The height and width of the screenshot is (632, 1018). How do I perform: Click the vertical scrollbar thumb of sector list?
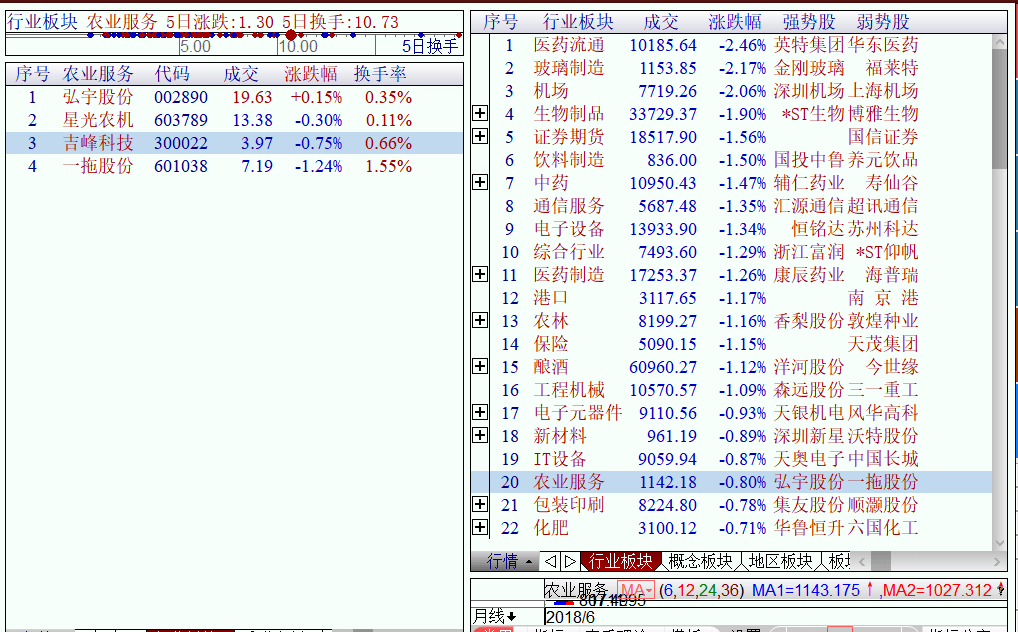pos(1000,108)
